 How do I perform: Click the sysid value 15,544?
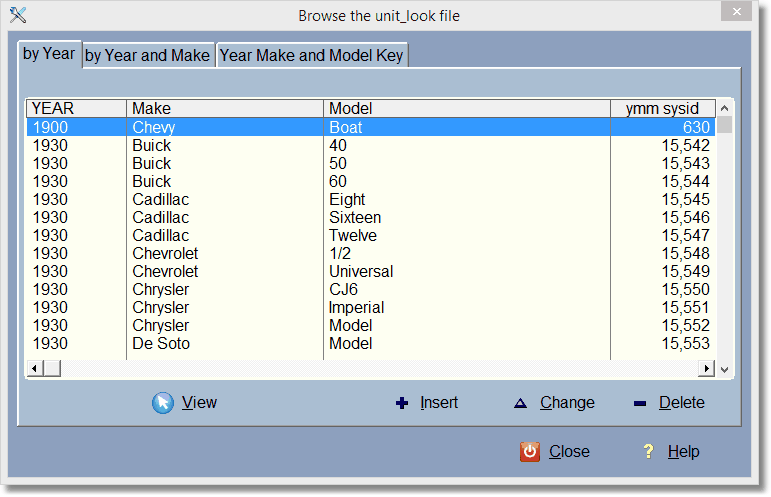pos(685,181)
